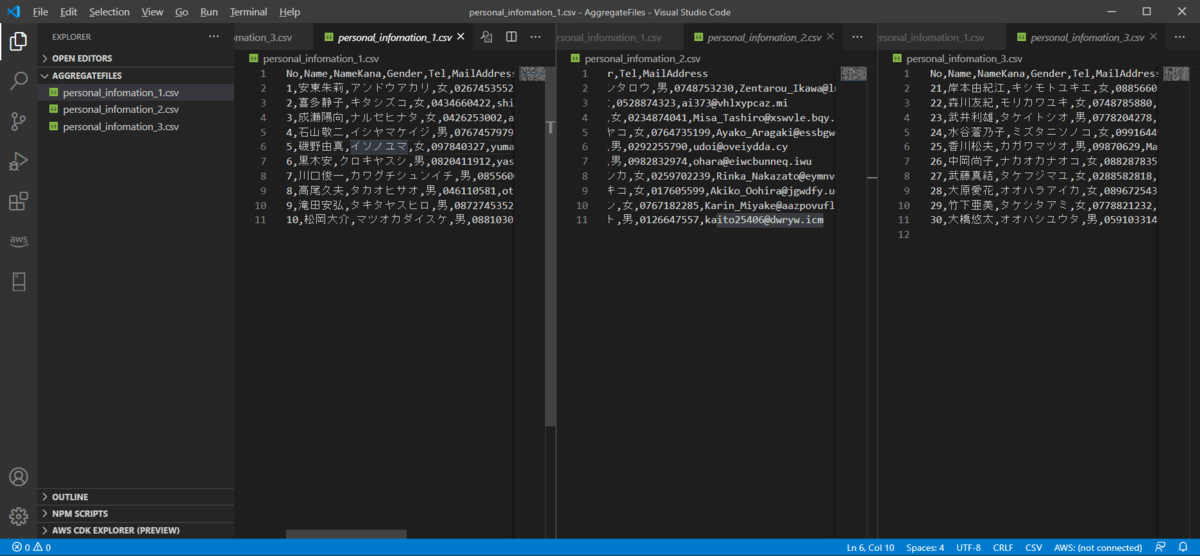Open the Explorer view in the activity bar
The height and width of the screenshot is (556, 1200).
18,41
